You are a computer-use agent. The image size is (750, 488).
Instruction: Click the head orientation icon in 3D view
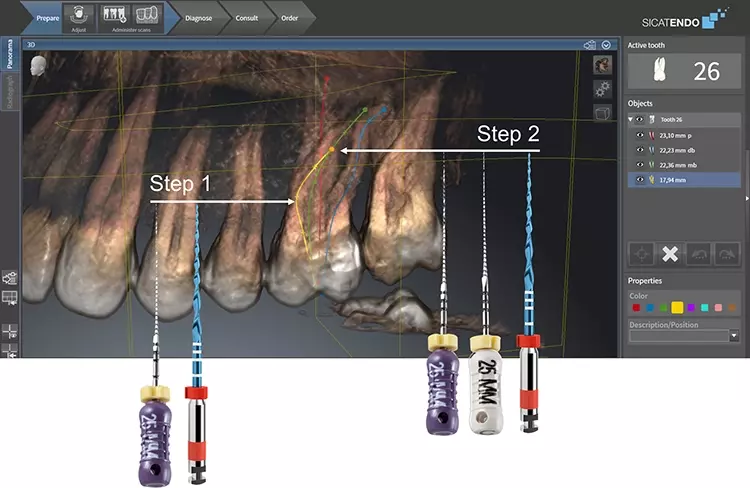click(x=39, y=64)
